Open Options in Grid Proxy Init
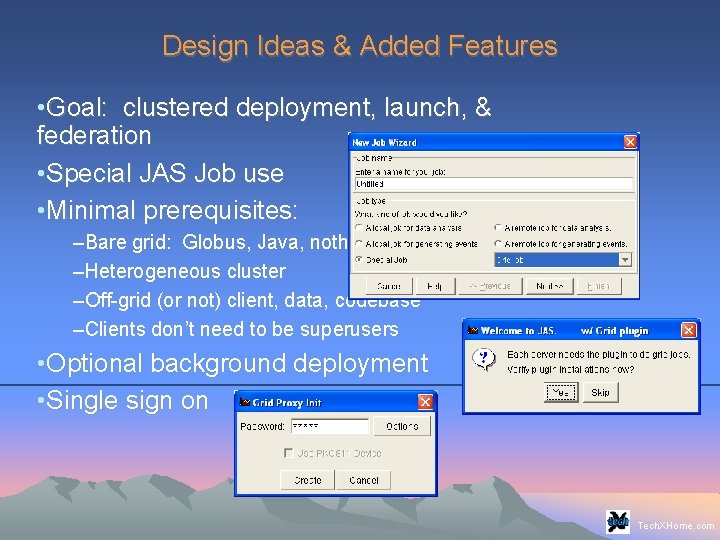This screenshot has width=720, height=540. pos(402,427)
